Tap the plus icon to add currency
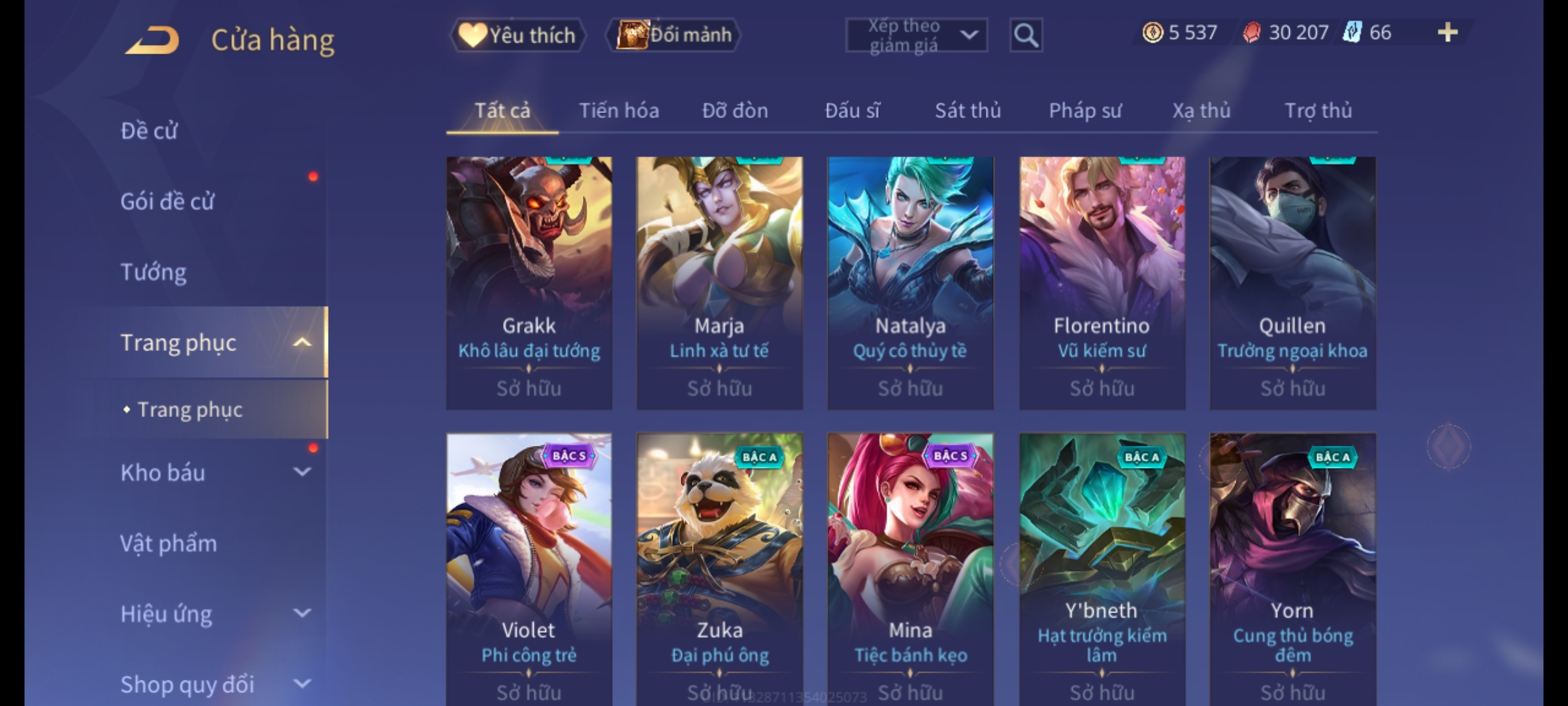The height and width of the screenshot is (706, 1568). point(1448,32)
